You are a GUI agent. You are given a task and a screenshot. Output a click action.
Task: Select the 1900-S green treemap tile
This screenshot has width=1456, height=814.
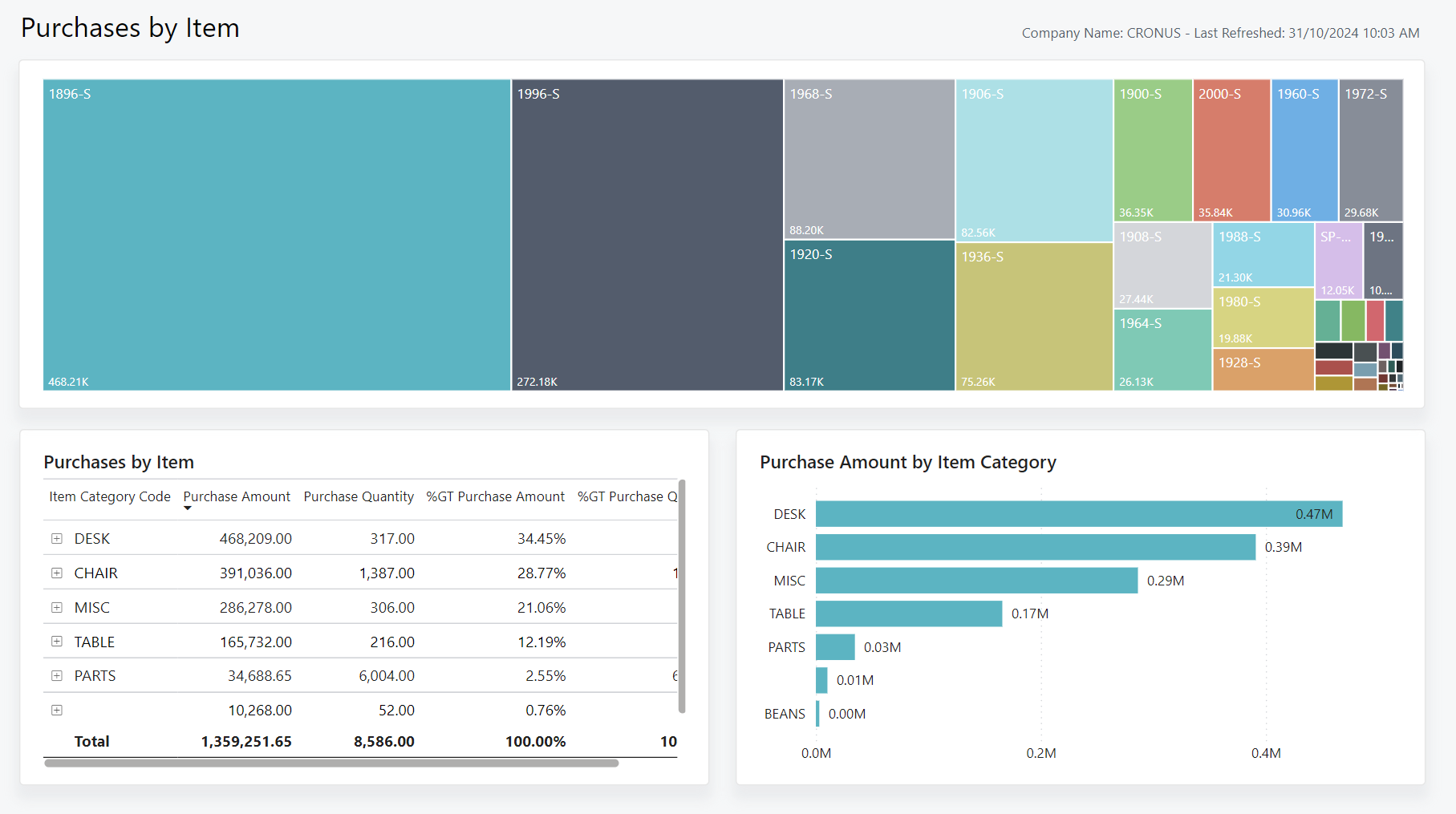pyautogui.click(x=1153, y=150)
